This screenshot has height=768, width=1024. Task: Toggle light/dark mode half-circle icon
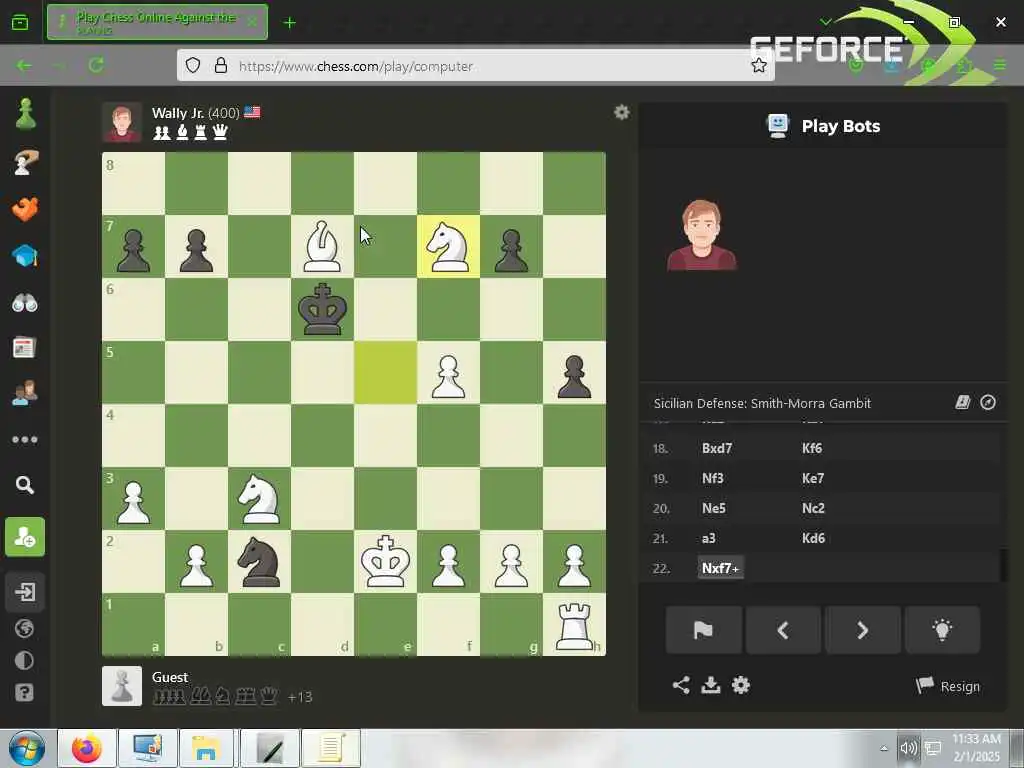pos(24,660)
